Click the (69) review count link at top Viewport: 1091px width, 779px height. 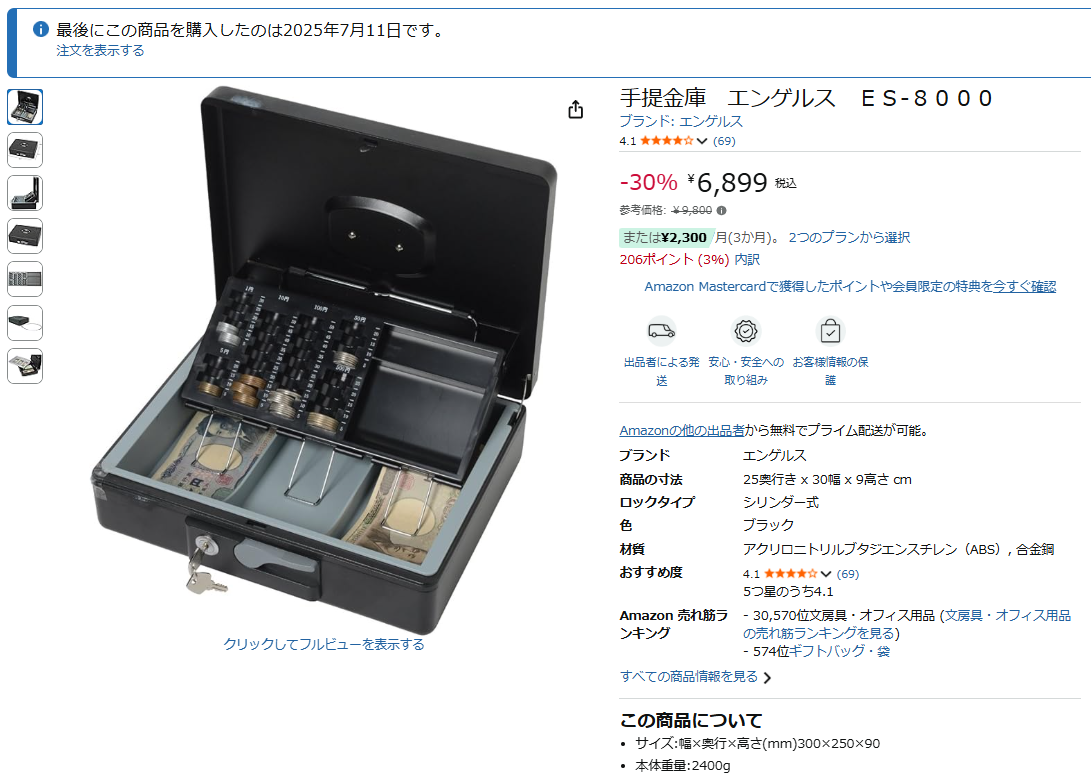click(x=724, y=141)
